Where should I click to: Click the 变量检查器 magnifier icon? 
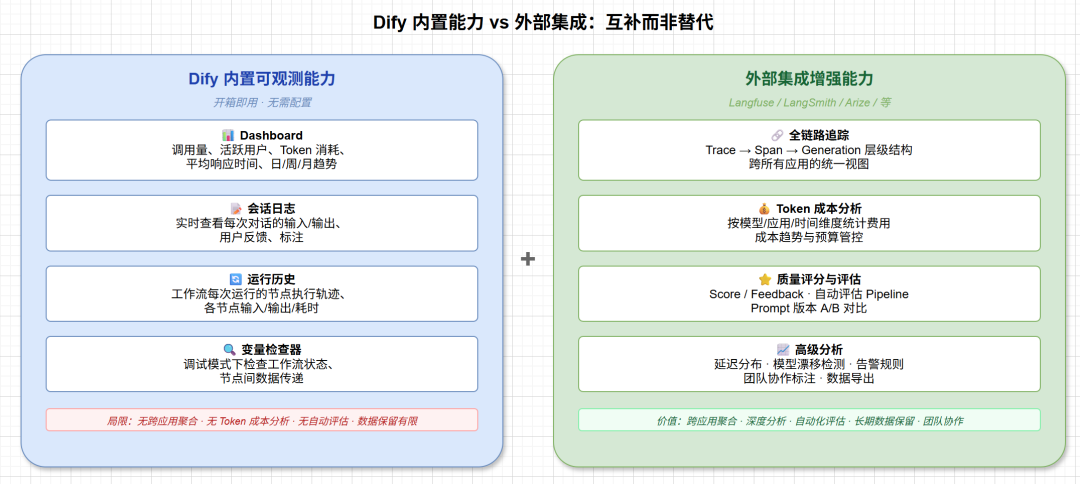point(229,350)
